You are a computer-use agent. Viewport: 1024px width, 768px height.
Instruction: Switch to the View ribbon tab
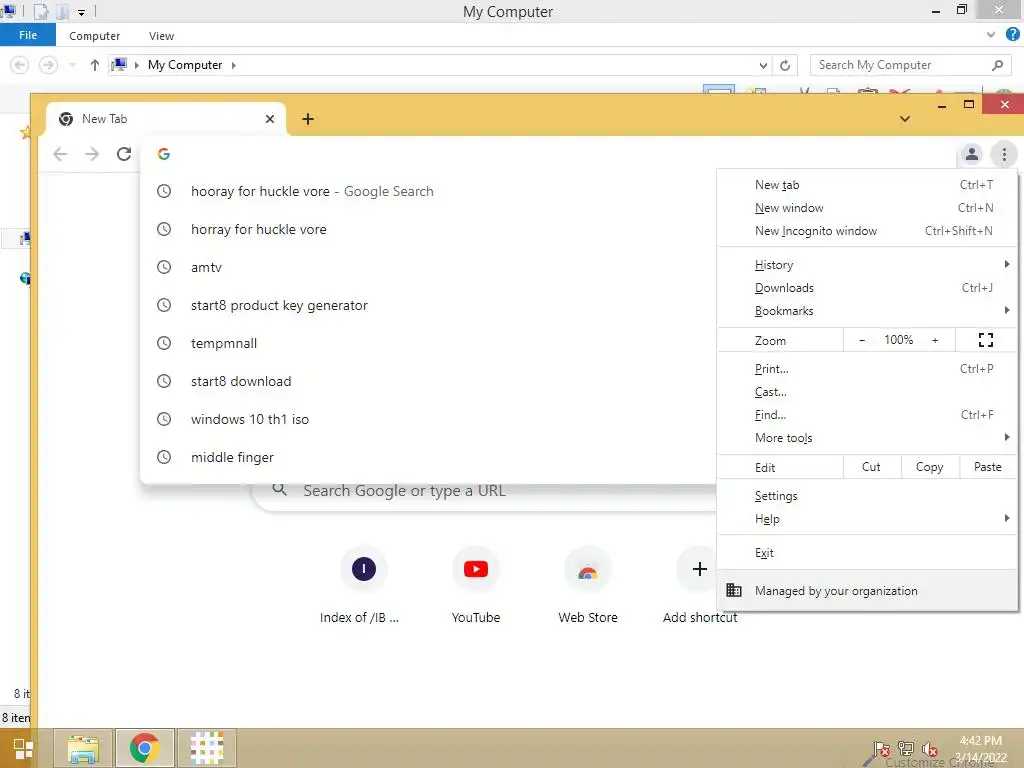coord(161,36)
